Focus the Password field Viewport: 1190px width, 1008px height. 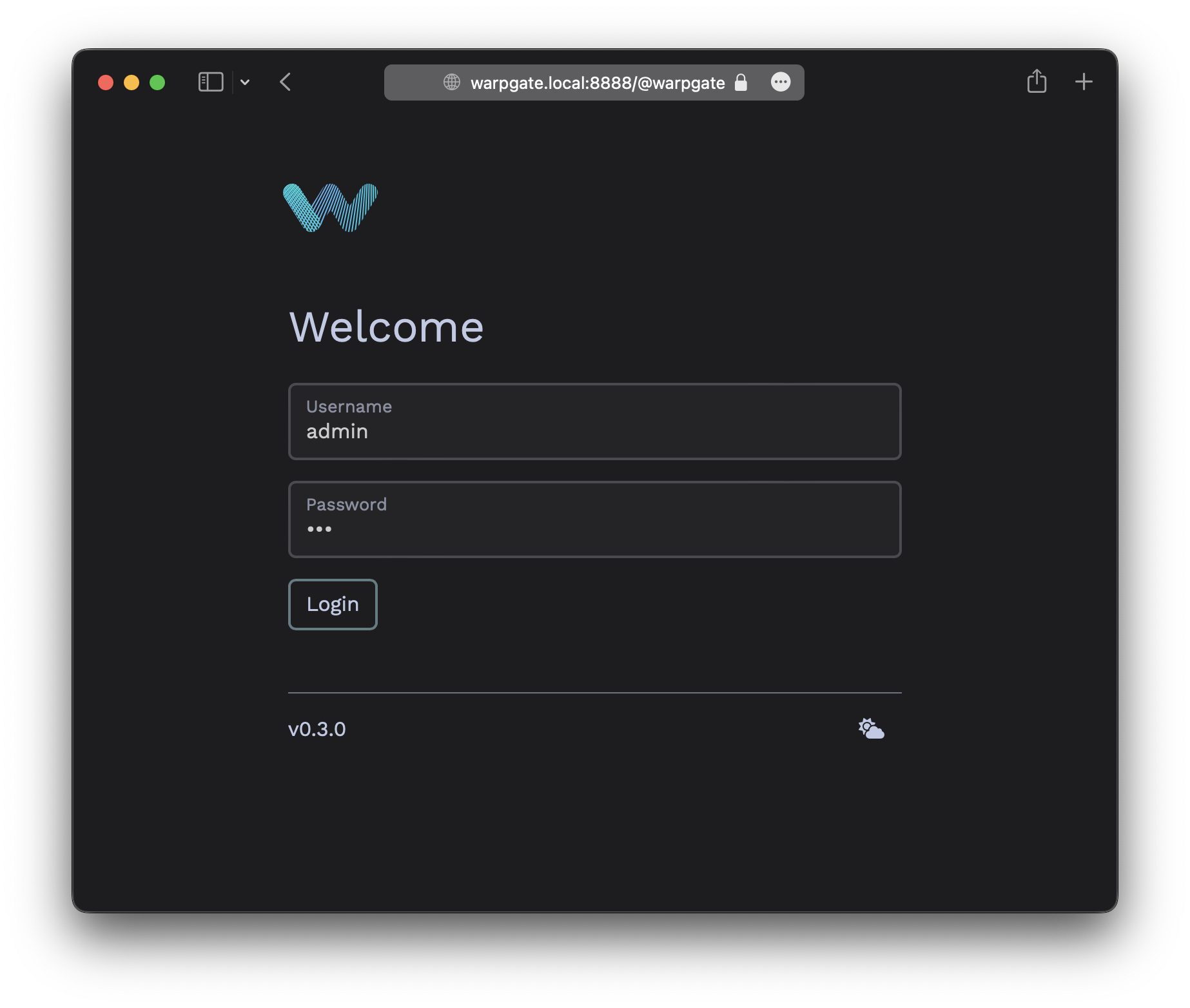pyautogui.click(x=594, y=519)
